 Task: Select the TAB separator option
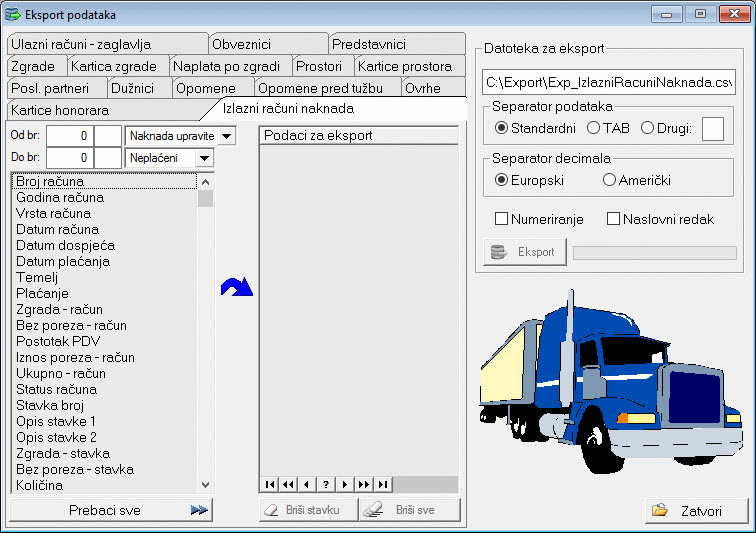coord(594,128)
